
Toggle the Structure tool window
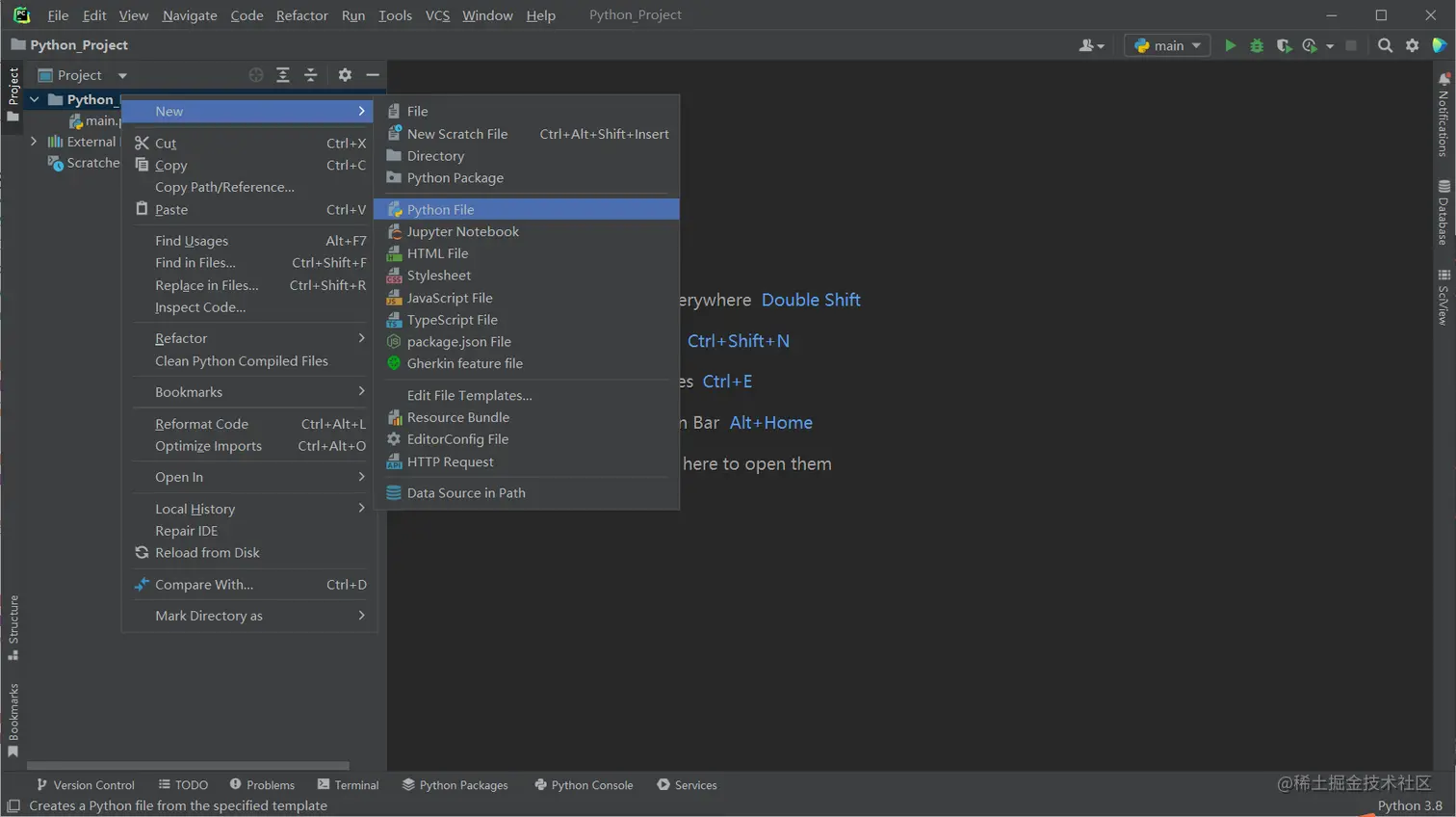tap(13, 626)
